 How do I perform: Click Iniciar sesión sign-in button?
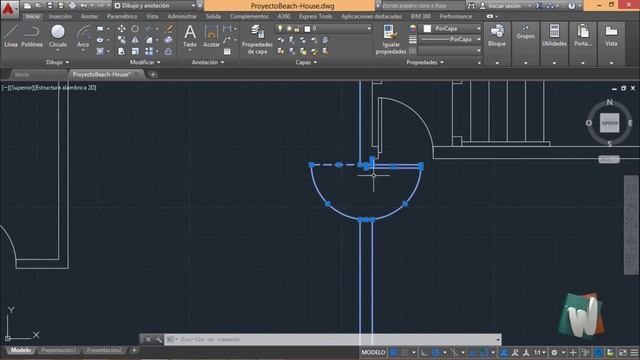(504, 6)
